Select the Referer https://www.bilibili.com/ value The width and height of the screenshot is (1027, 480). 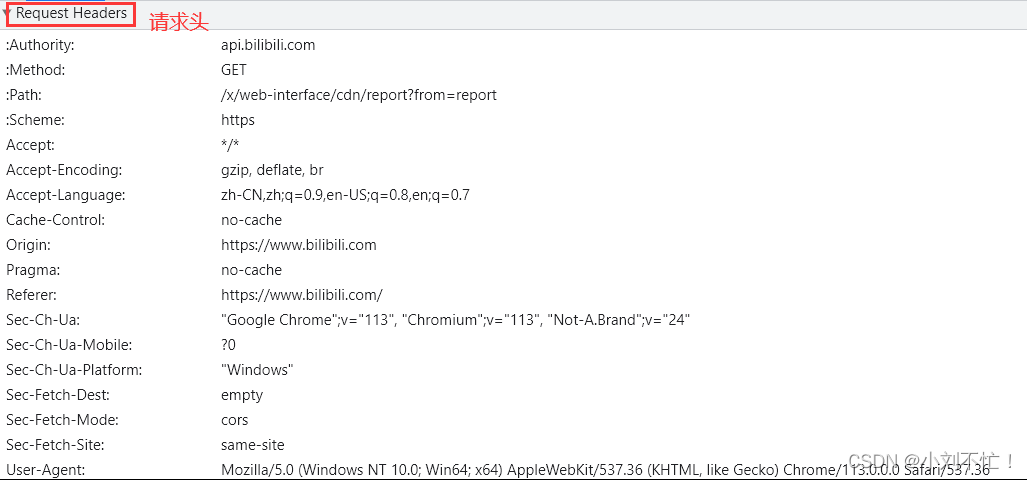click(301, 295)
